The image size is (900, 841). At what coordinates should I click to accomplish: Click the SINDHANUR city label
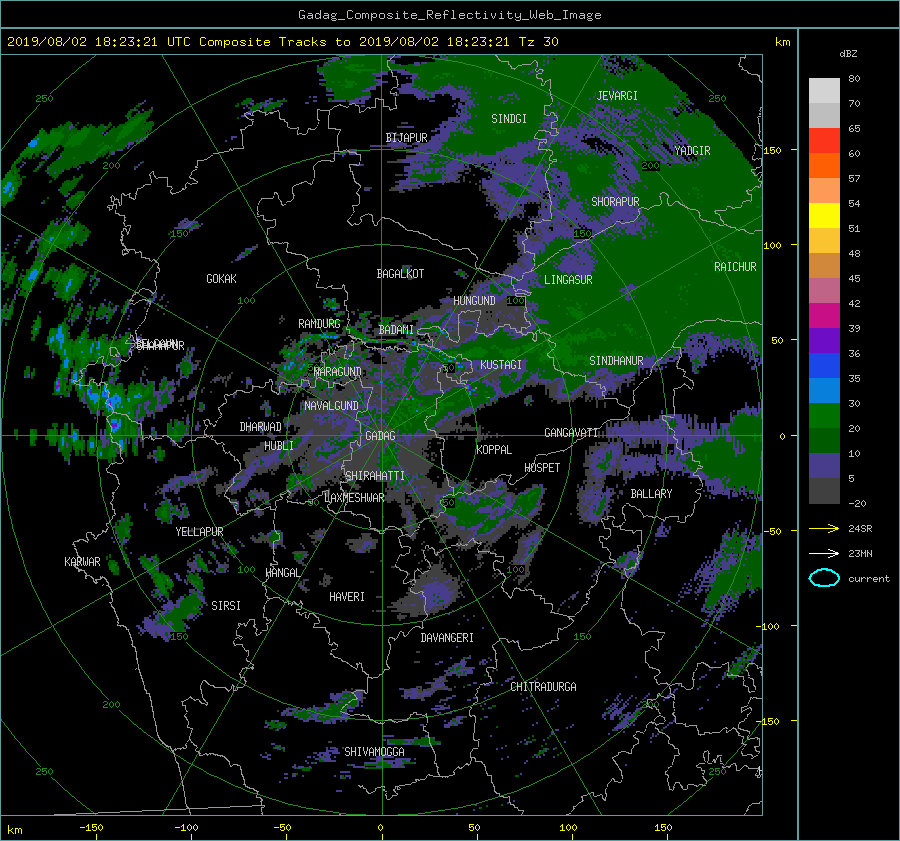[x=616, y=361]
